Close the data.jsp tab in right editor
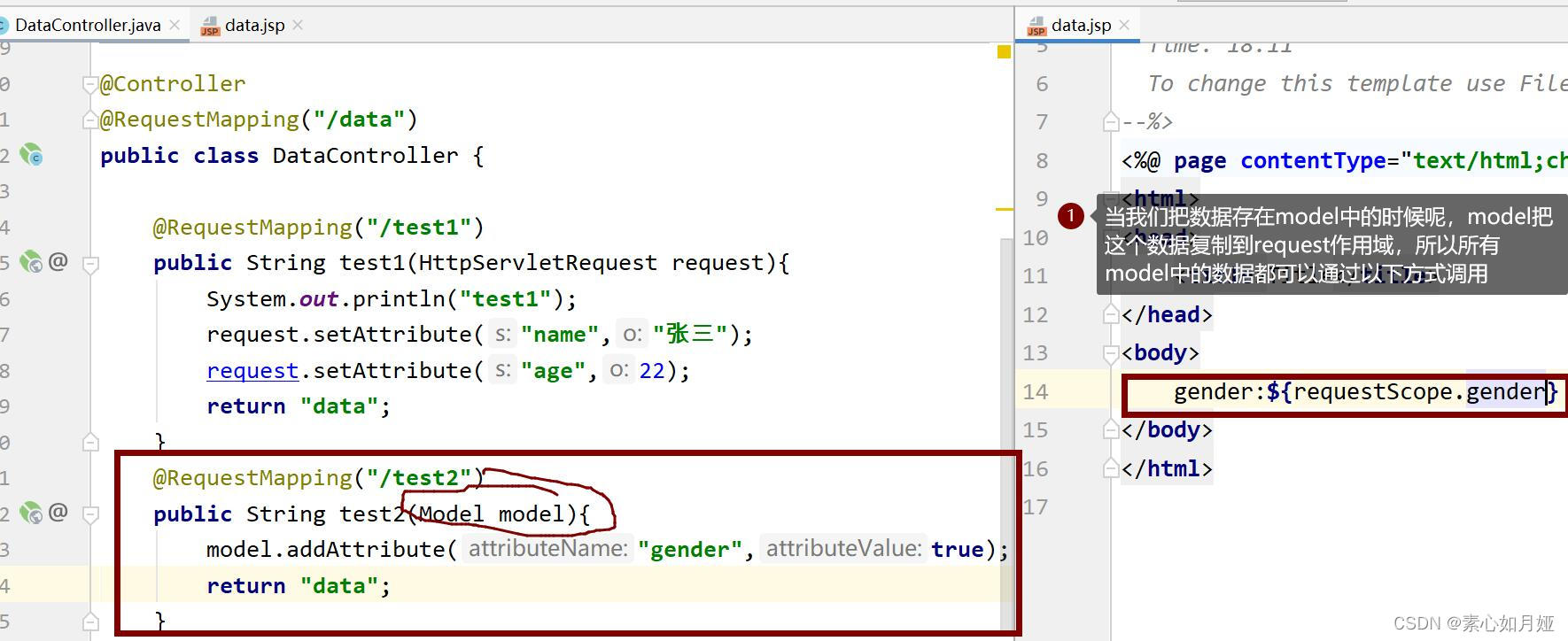 (1124, 25)
